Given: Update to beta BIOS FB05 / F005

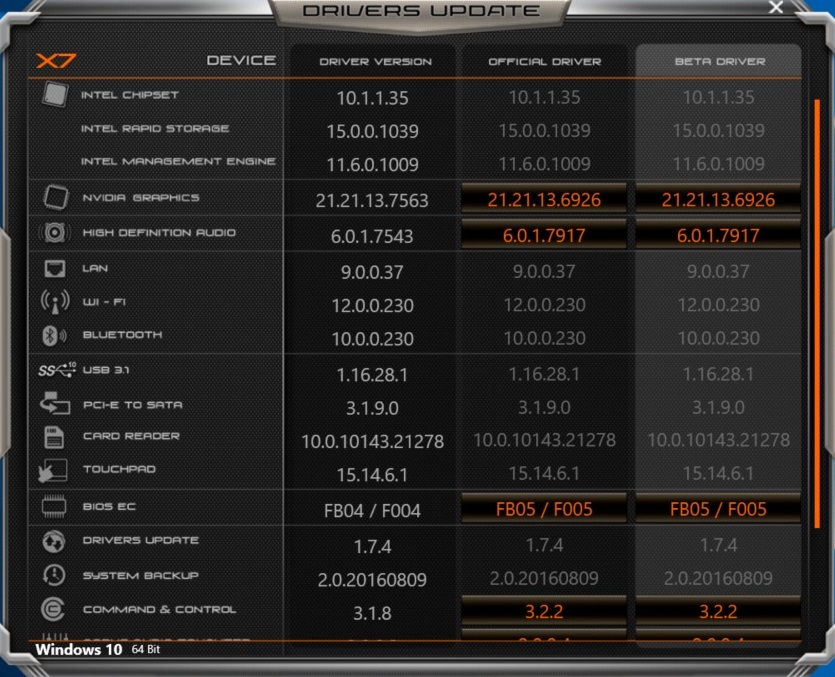Looking at the screenshot, I should click(x=718, y=509).
